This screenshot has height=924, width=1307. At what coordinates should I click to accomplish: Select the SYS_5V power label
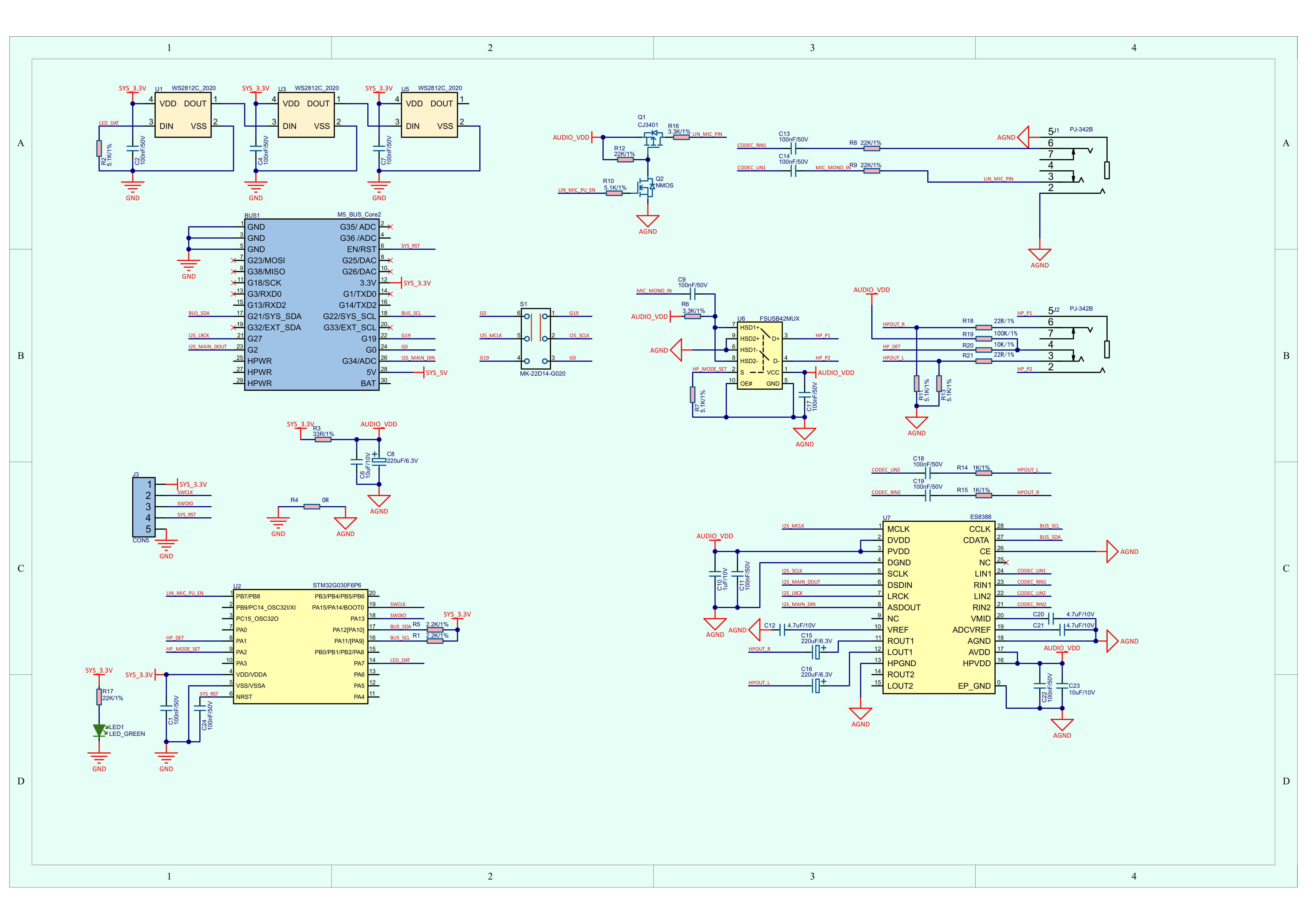[x=437, y=373]
